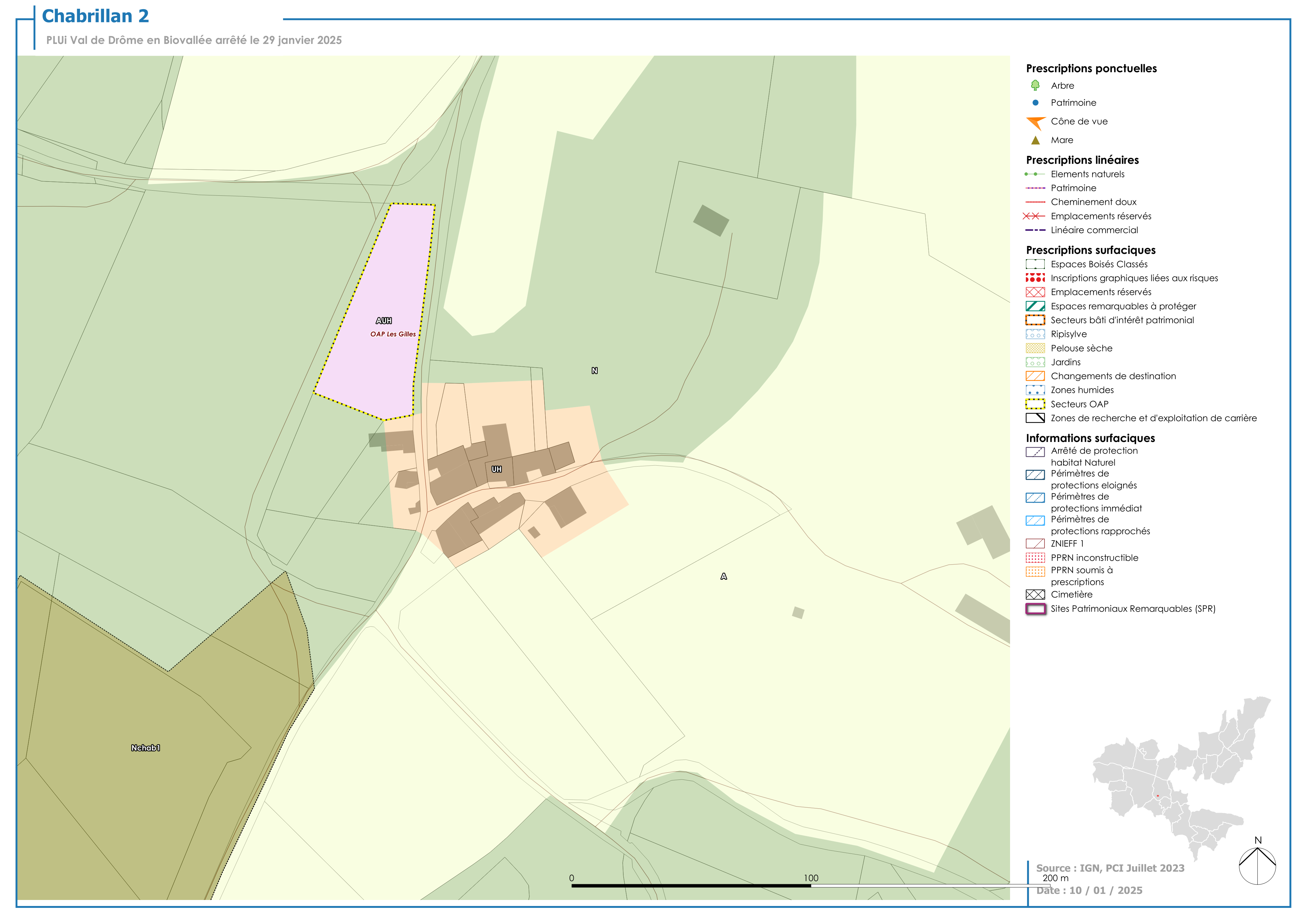
Task: Click the Périmètres de protections rapprochés symbol
Action: (1035, 521)
